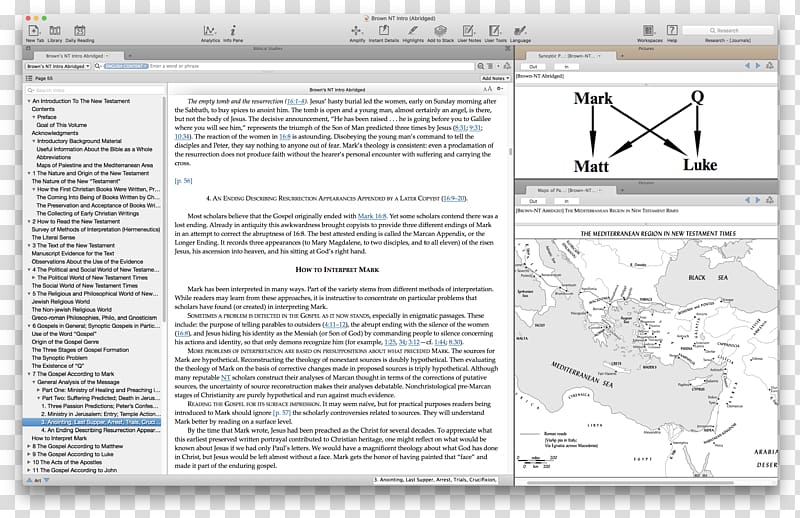Open the 16:9–20 verse link
800x518 pixels.
(x=454, y=199)
